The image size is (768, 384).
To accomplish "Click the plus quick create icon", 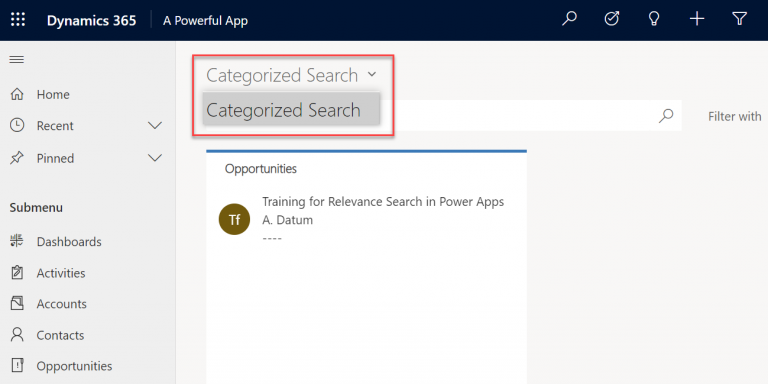I will (696, 20).
